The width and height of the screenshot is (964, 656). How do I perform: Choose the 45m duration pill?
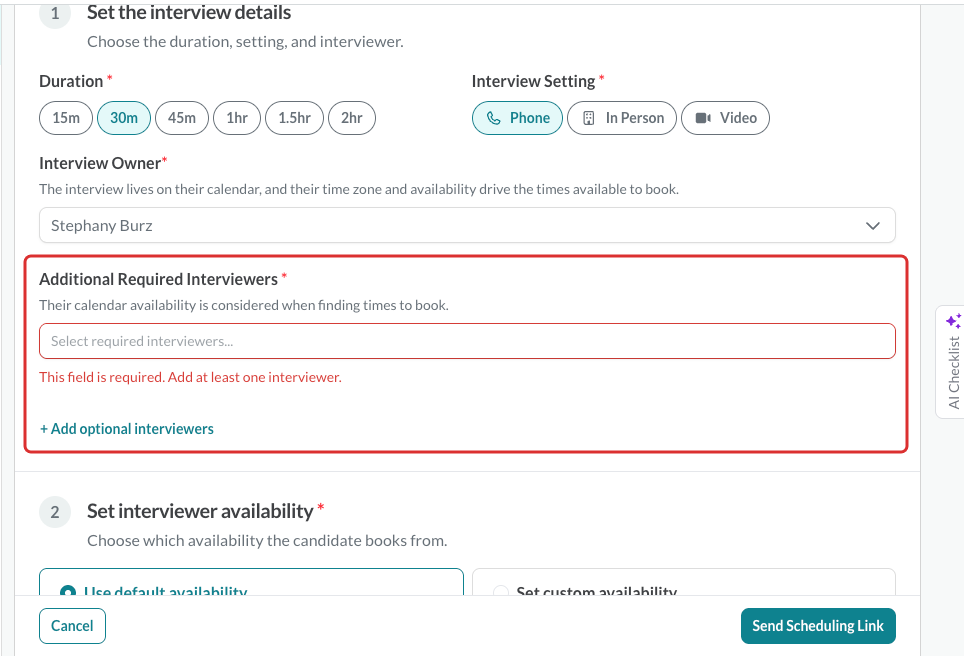[182, 118]
